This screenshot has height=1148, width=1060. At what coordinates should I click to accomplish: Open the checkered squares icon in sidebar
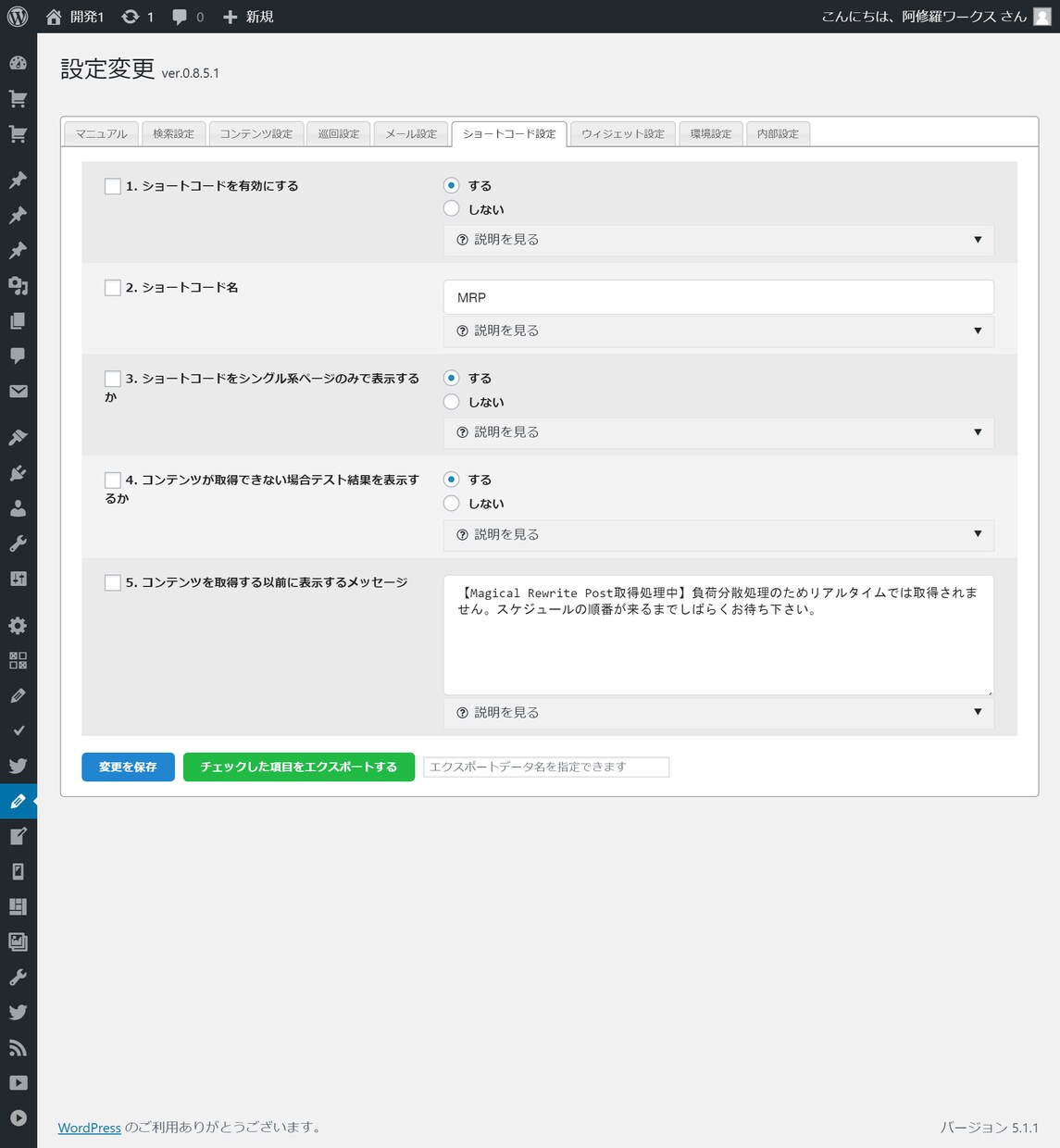coord(18,660)
